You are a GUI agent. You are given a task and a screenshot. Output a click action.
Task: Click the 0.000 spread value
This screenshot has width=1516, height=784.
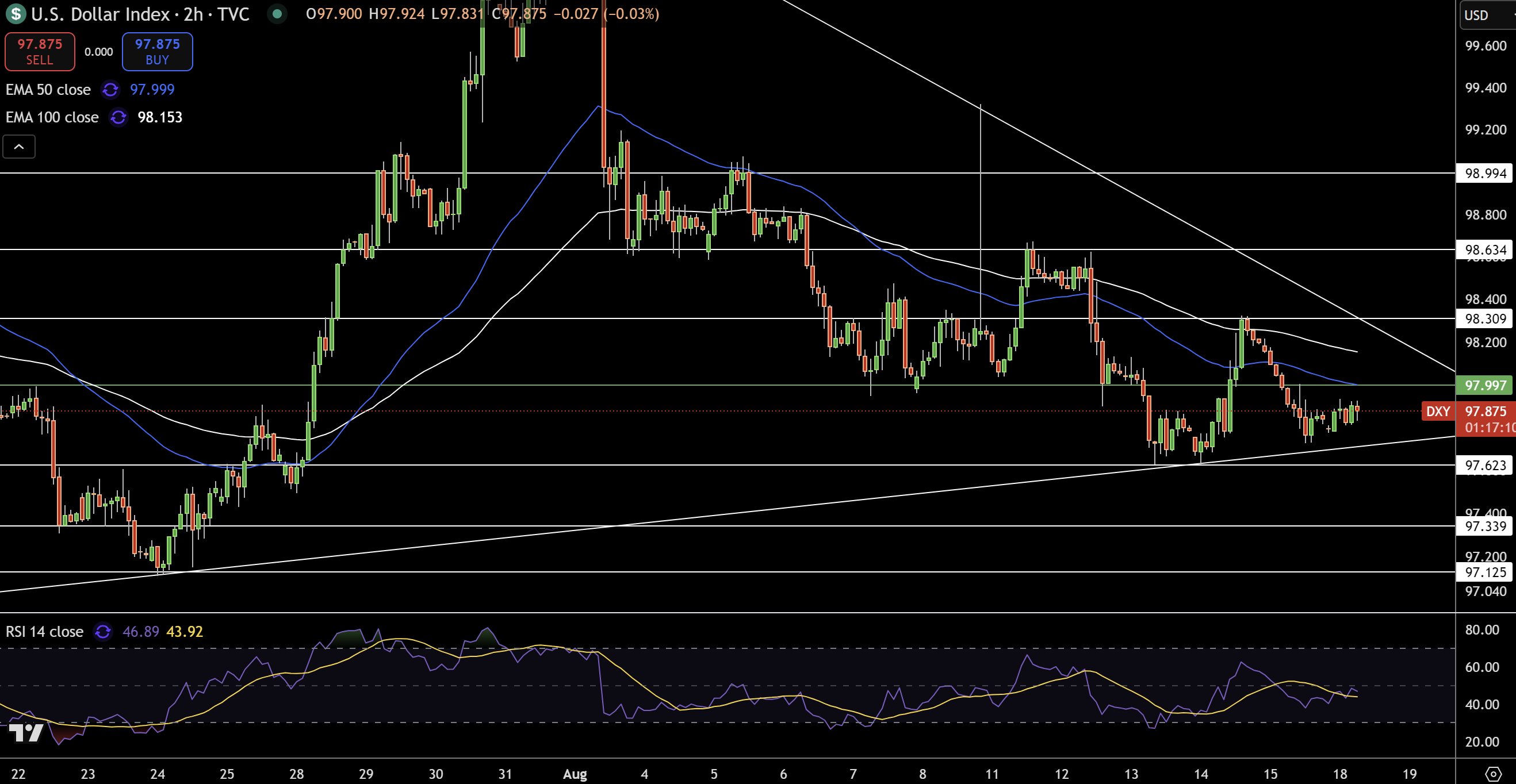[x=98, y=52]
